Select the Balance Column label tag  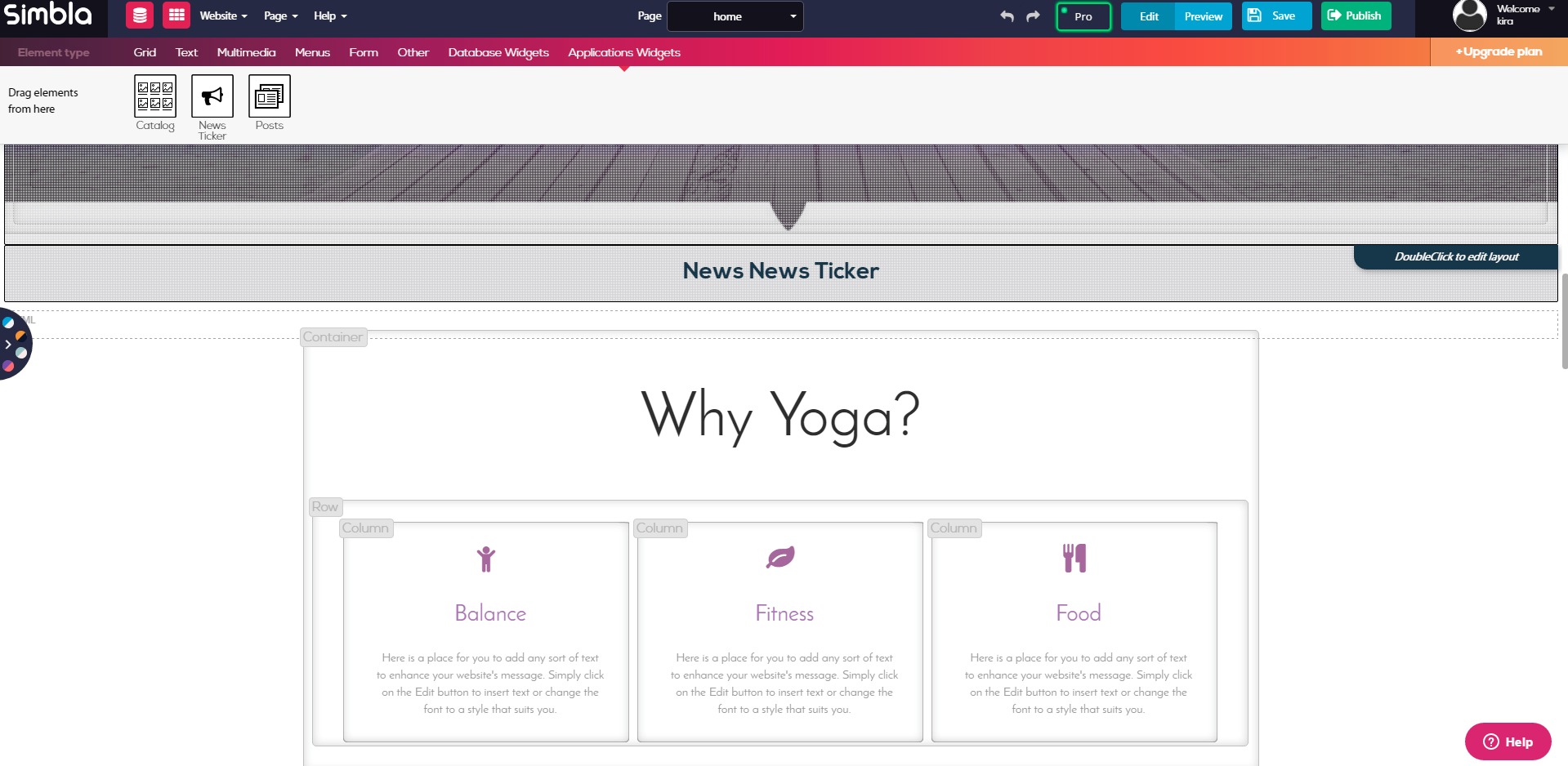(x=365, y=528)
